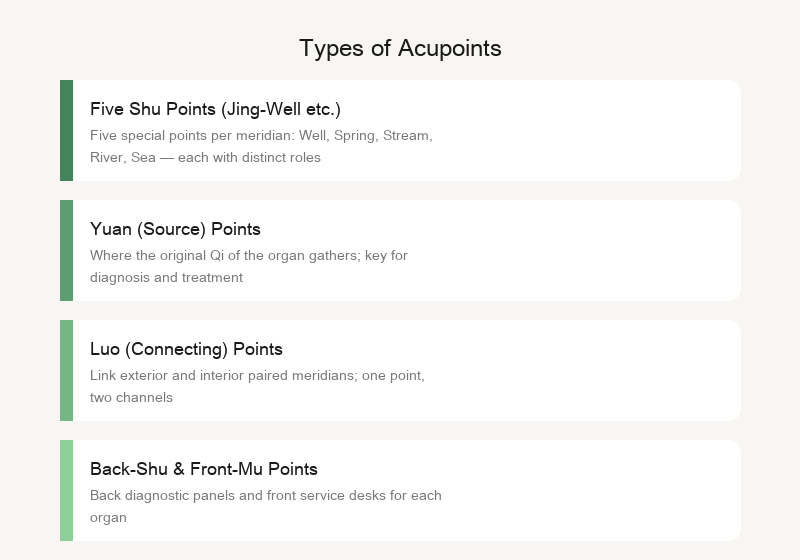Click the green accent bar beside Luo Points
Image resolution: width=800 pixels, height=560 pixels.
click(66, 370)
